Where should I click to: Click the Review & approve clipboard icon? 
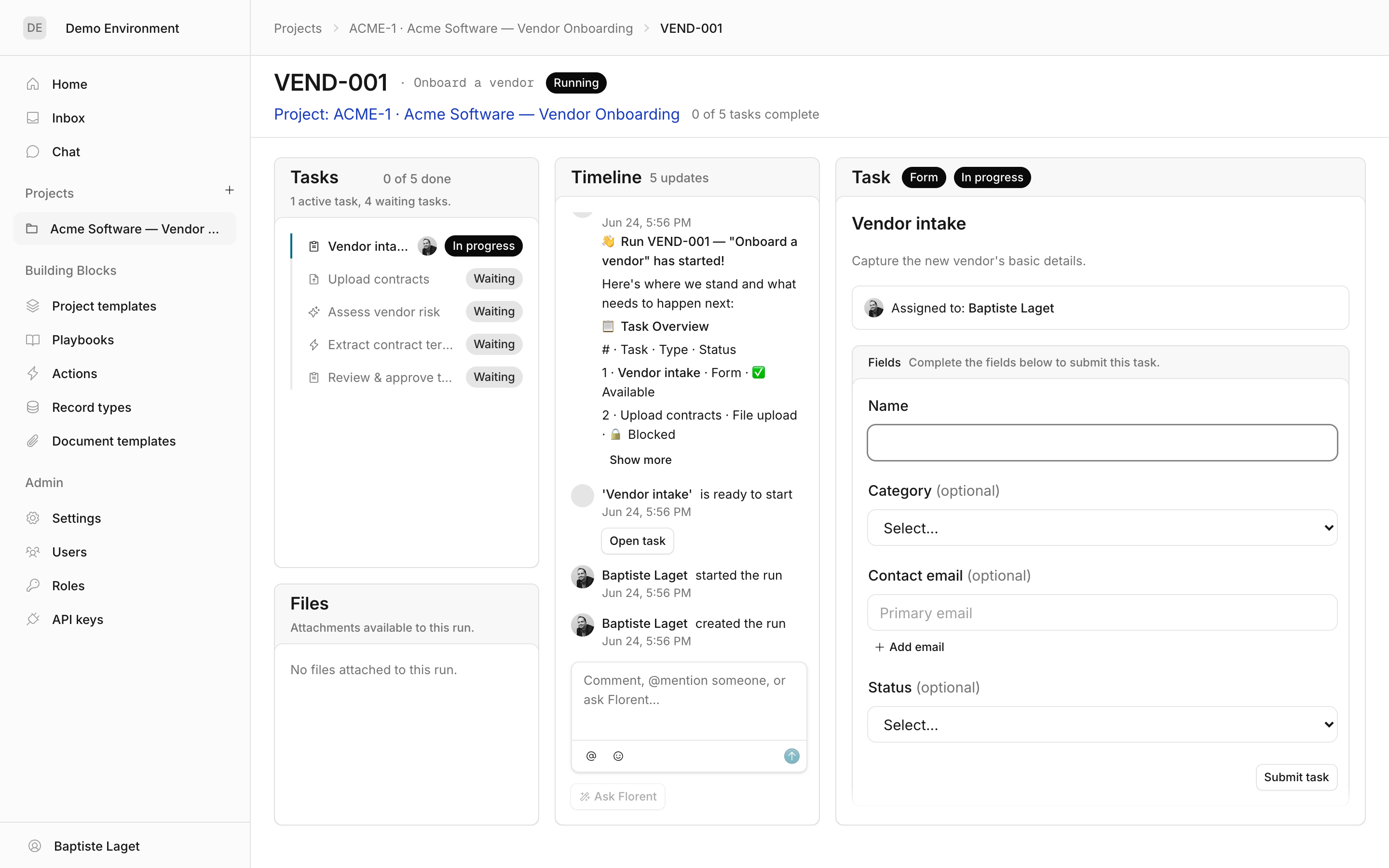click(314, 377)
